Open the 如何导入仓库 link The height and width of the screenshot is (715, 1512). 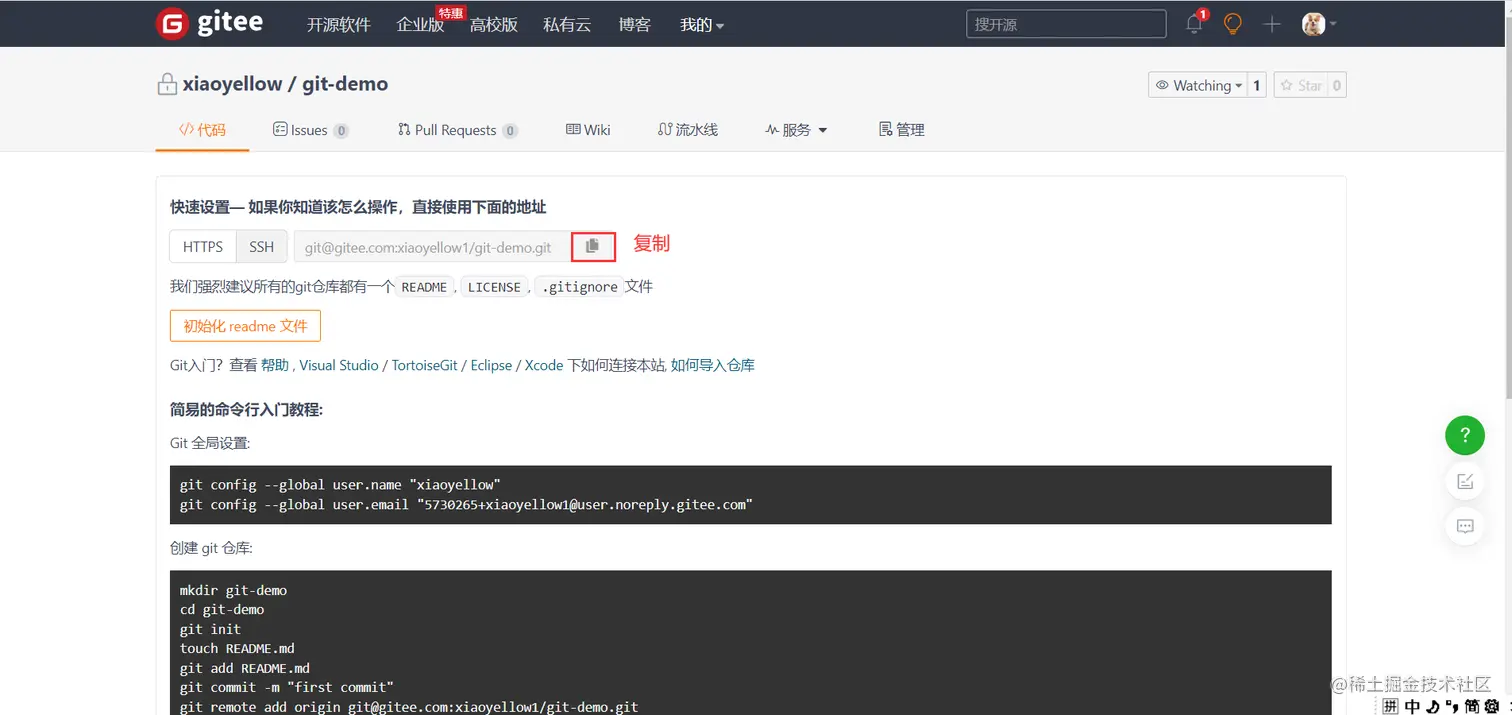point(713,365)
